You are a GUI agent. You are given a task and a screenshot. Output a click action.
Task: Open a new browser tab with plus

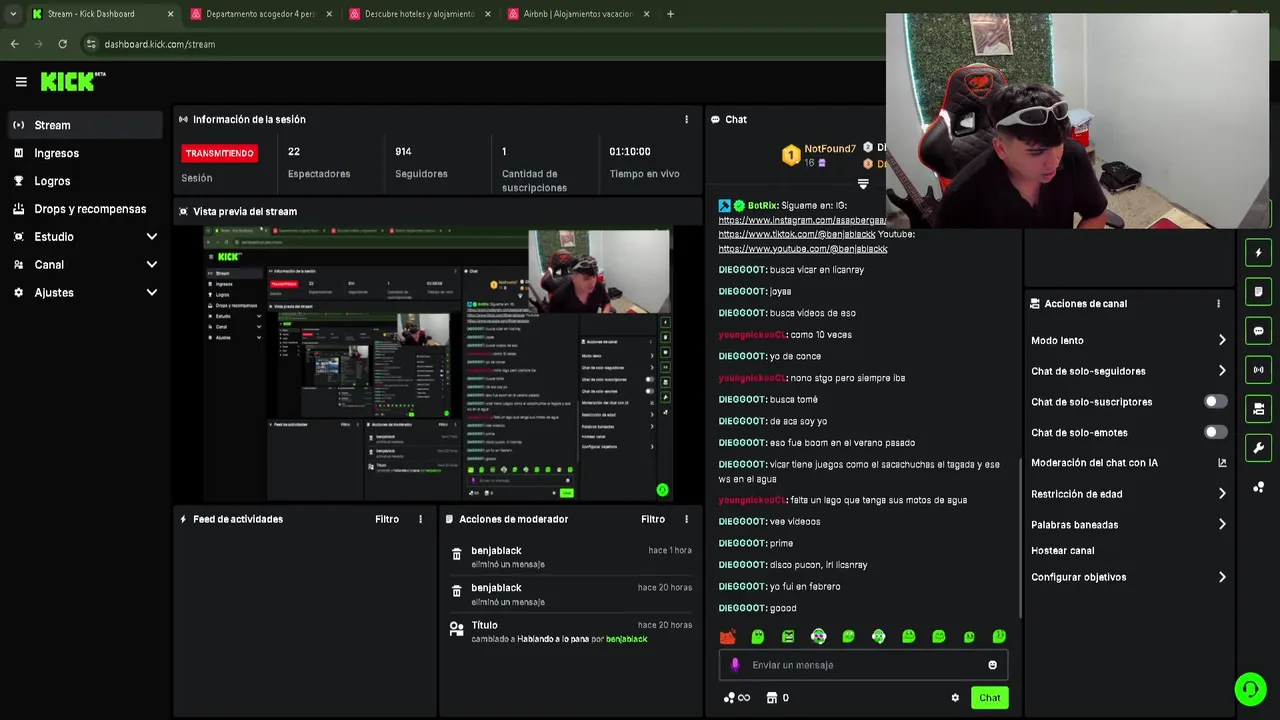coord(670,14)
